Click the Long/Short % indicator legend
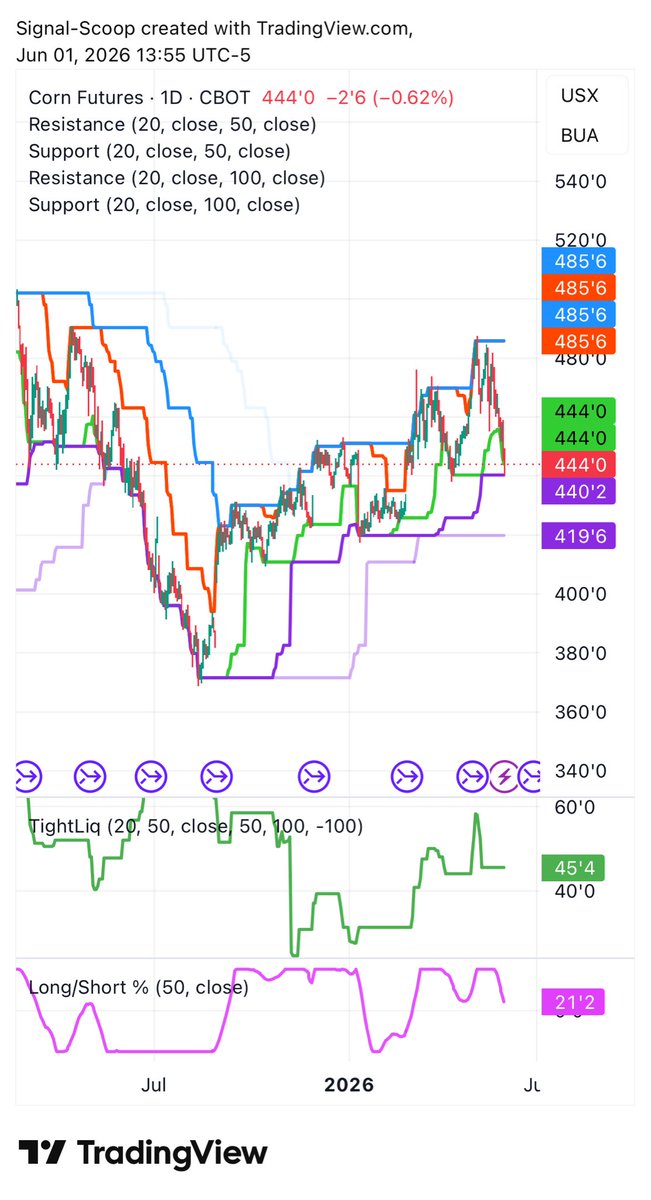 139,987
